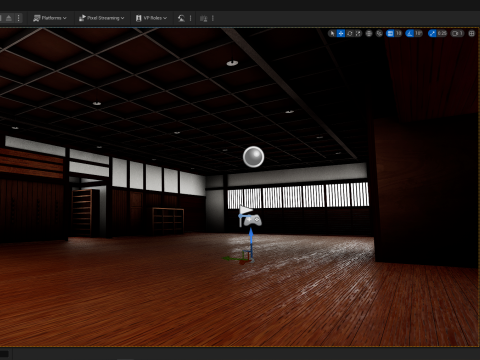Open grid snap size value 10

click(398, 33)
